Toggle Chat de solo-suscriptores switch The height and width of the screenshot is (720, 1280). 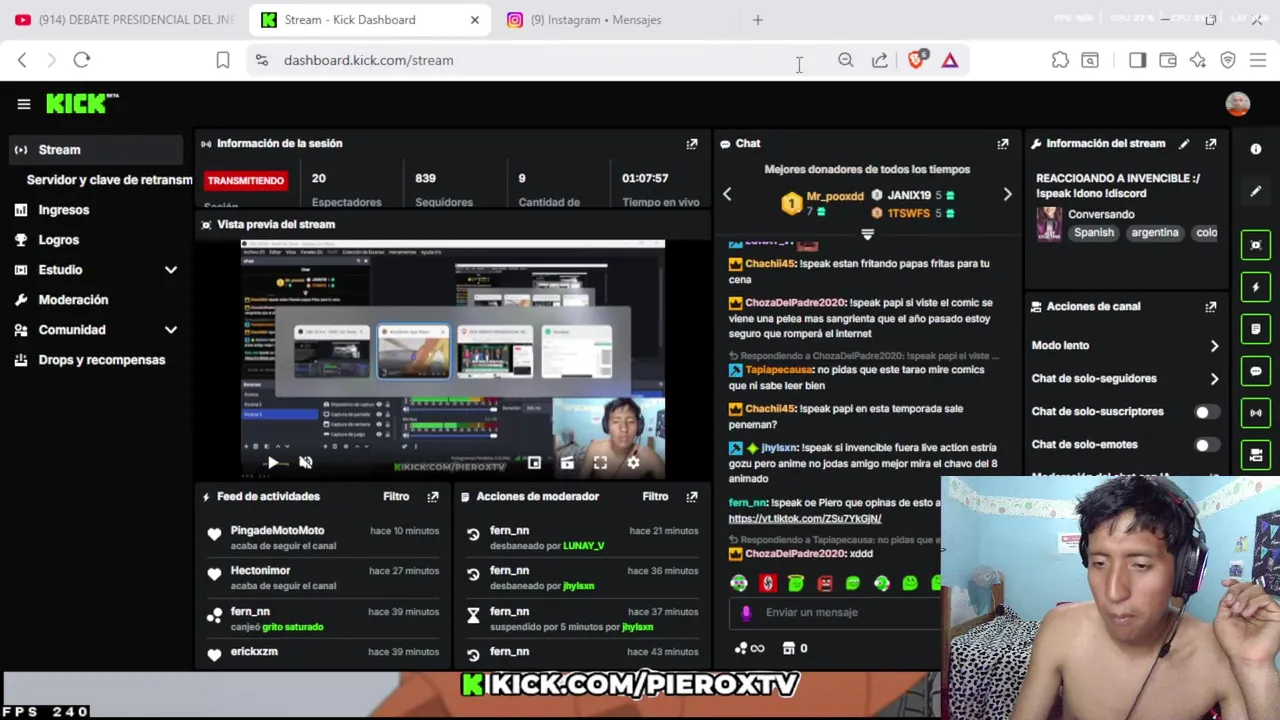1205,412
